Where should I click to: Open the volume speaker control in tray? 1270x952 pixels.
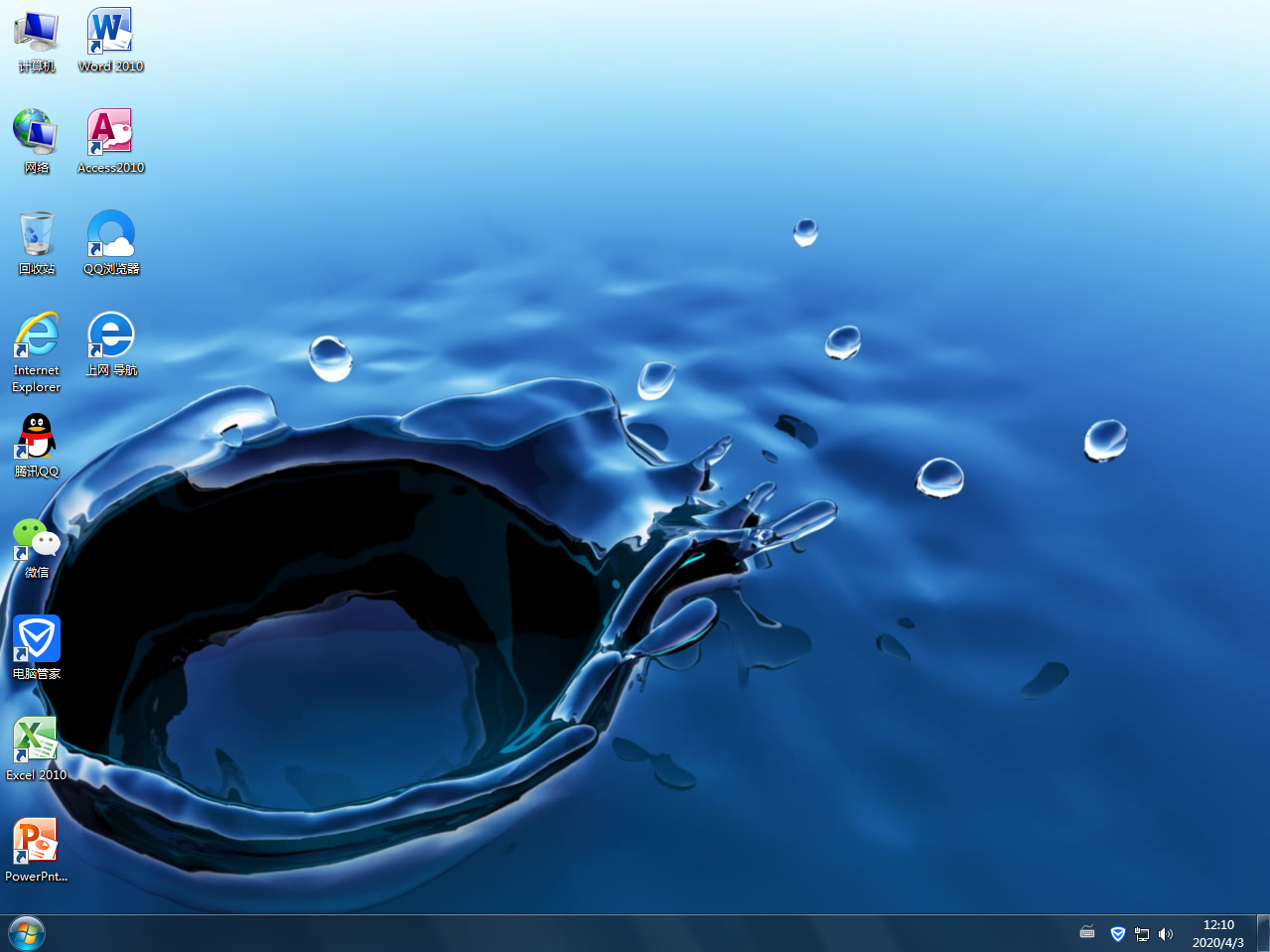(1166, 933)
